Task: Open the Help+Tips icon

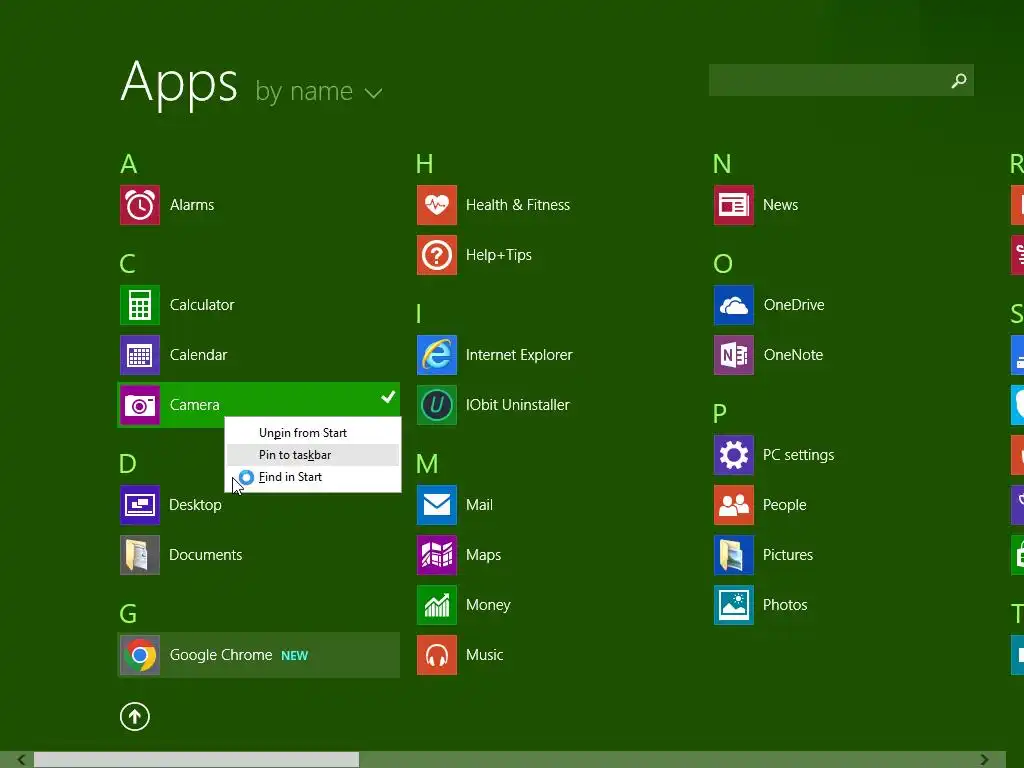Action: [x=437, y=255]
